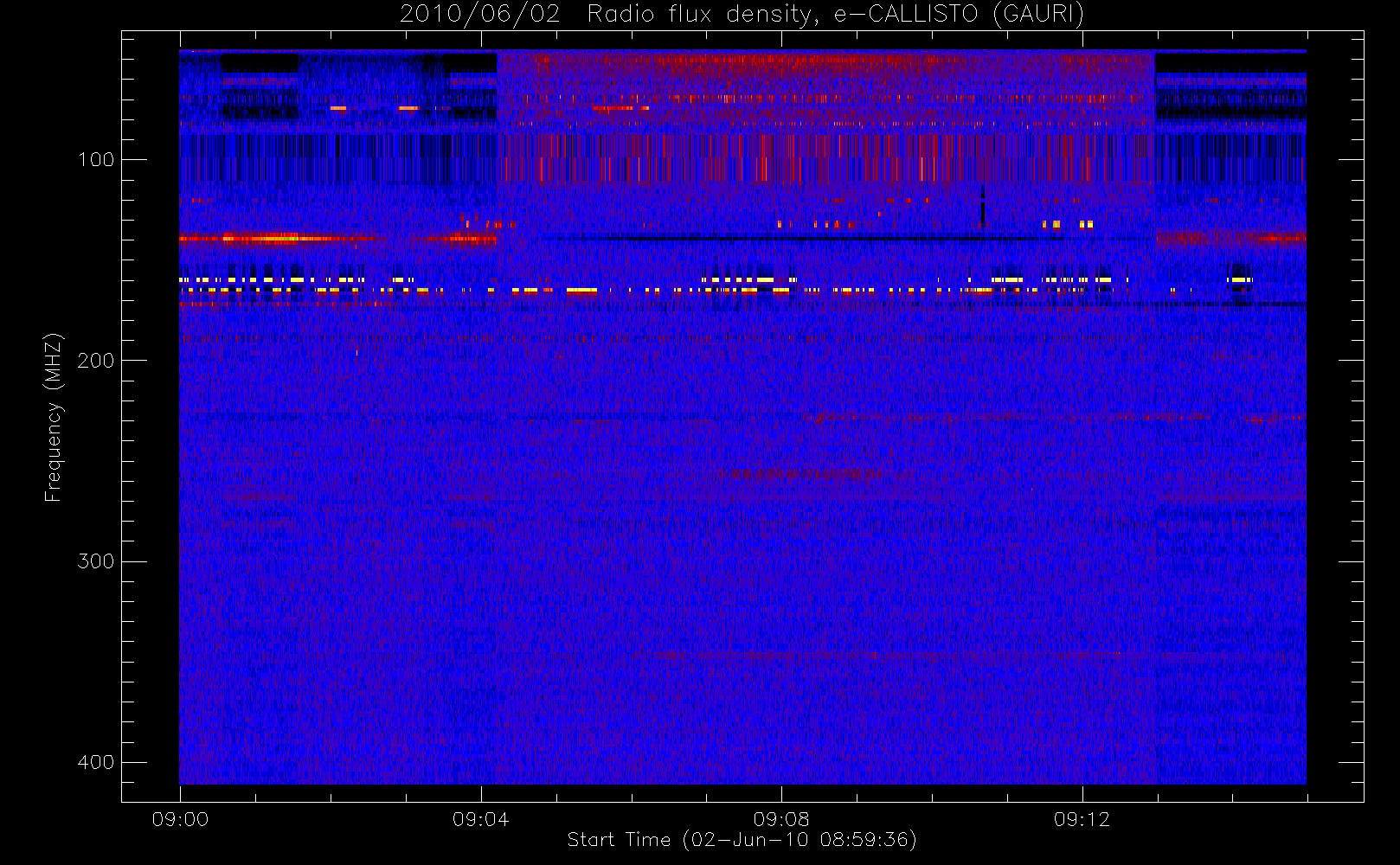Select the 200 frequency axis label
1400x865 pixels.
point(96,361)
